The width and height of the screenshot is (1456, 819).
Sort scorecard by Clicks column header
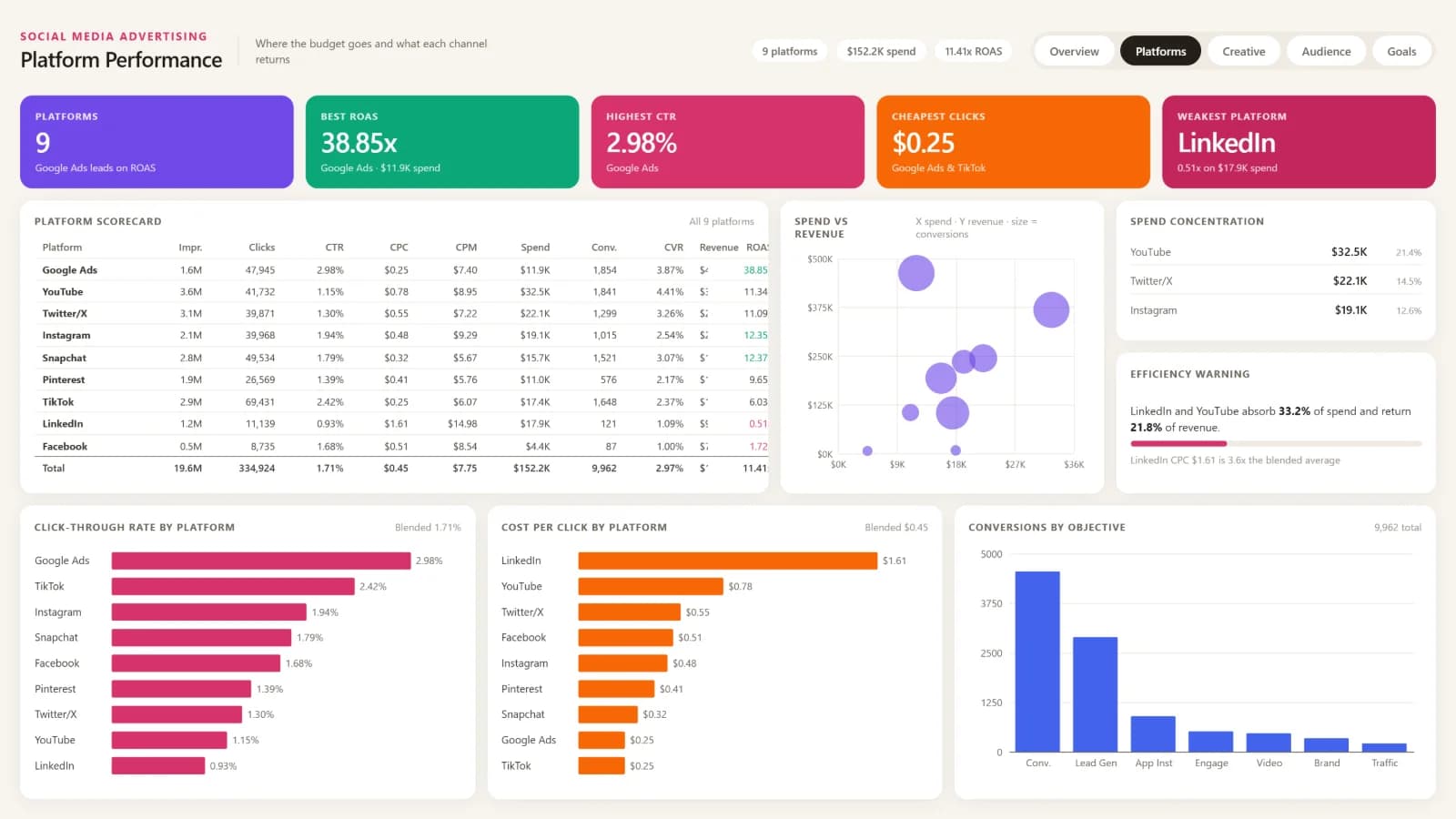click(262, 248)
